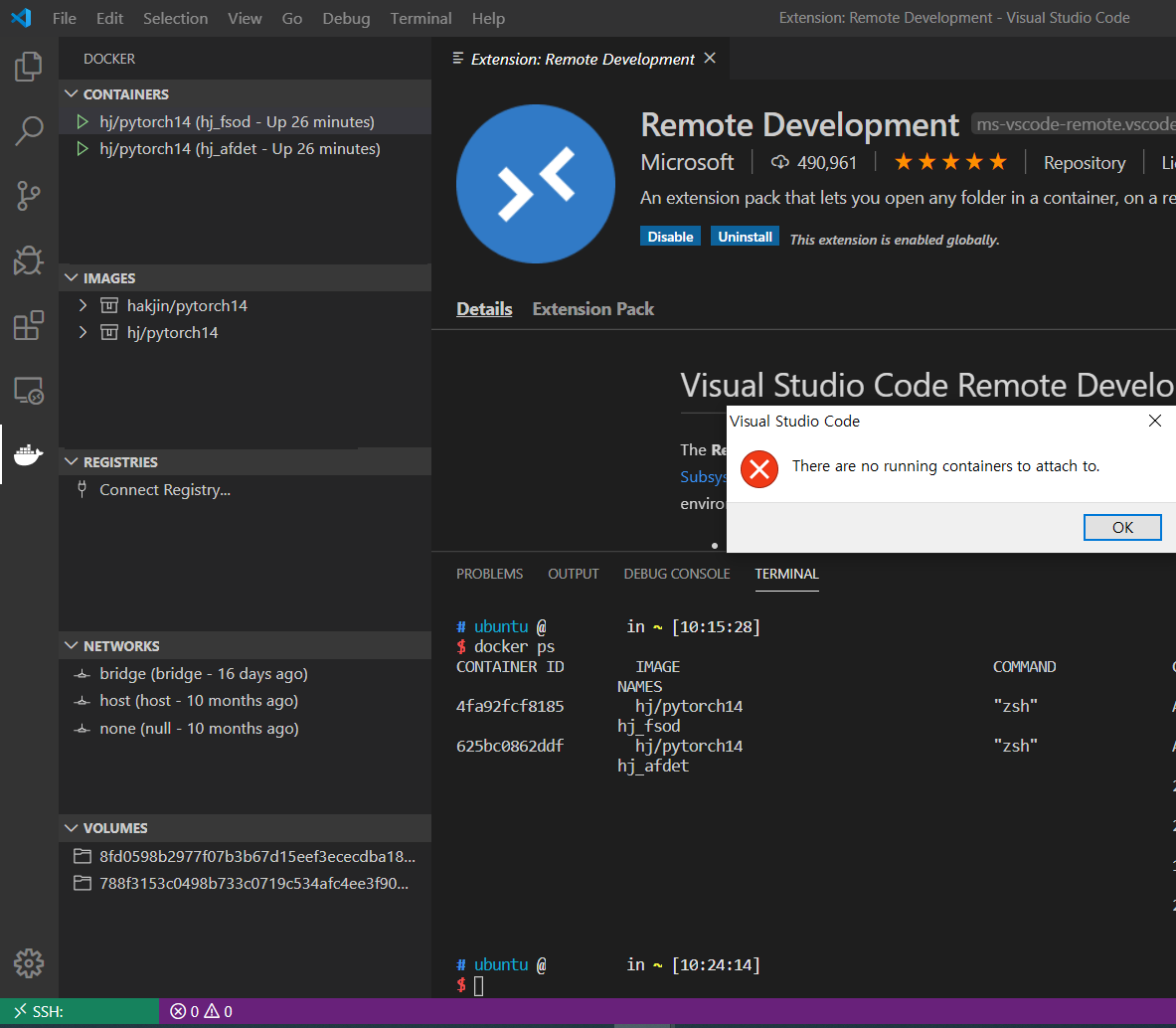Click the folder icon for volume 8fd0598b
Screen dimensions: 1176x1028
[83, 856]
